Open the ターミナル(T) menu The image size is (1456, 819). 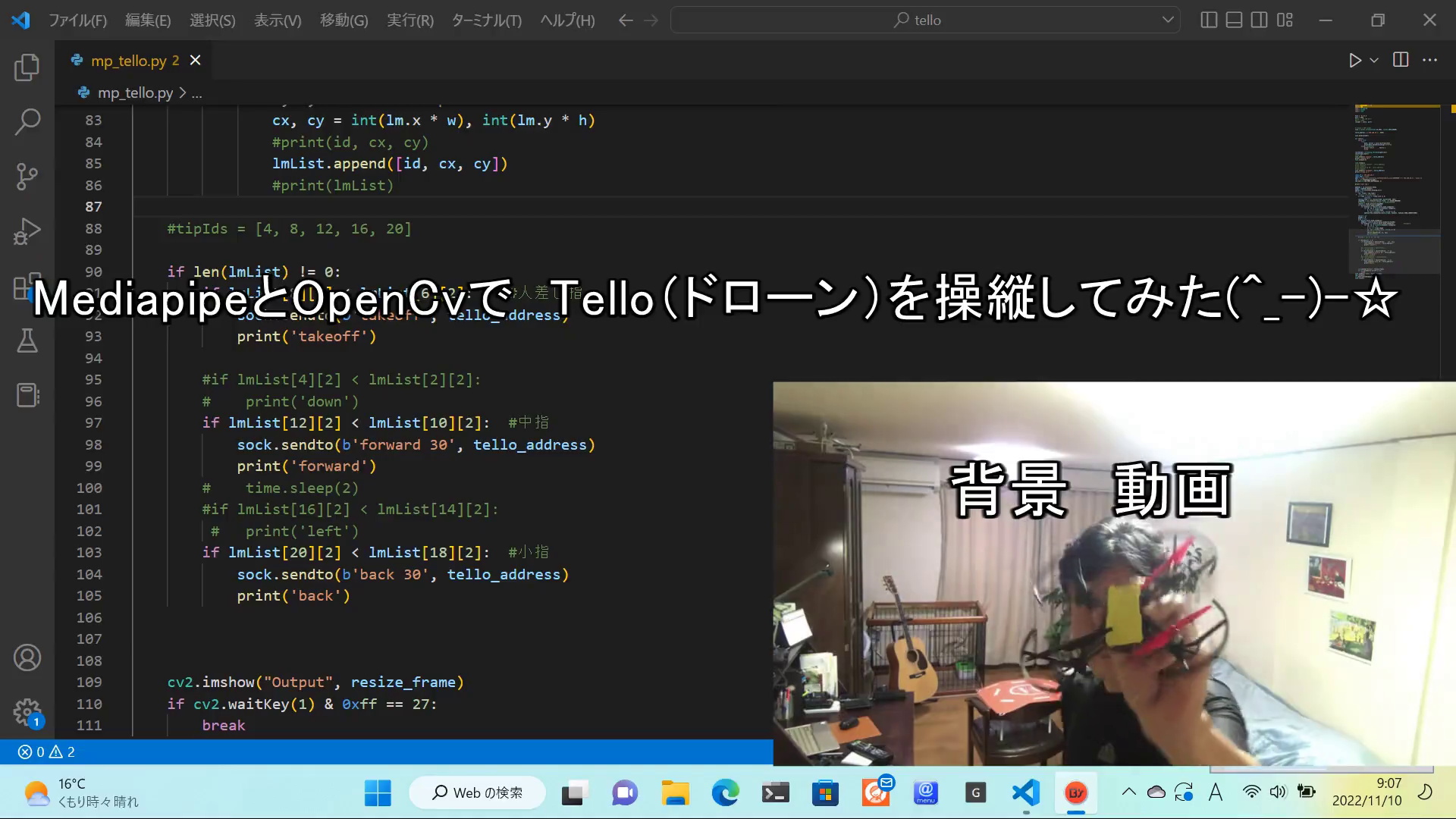point(487,20)
